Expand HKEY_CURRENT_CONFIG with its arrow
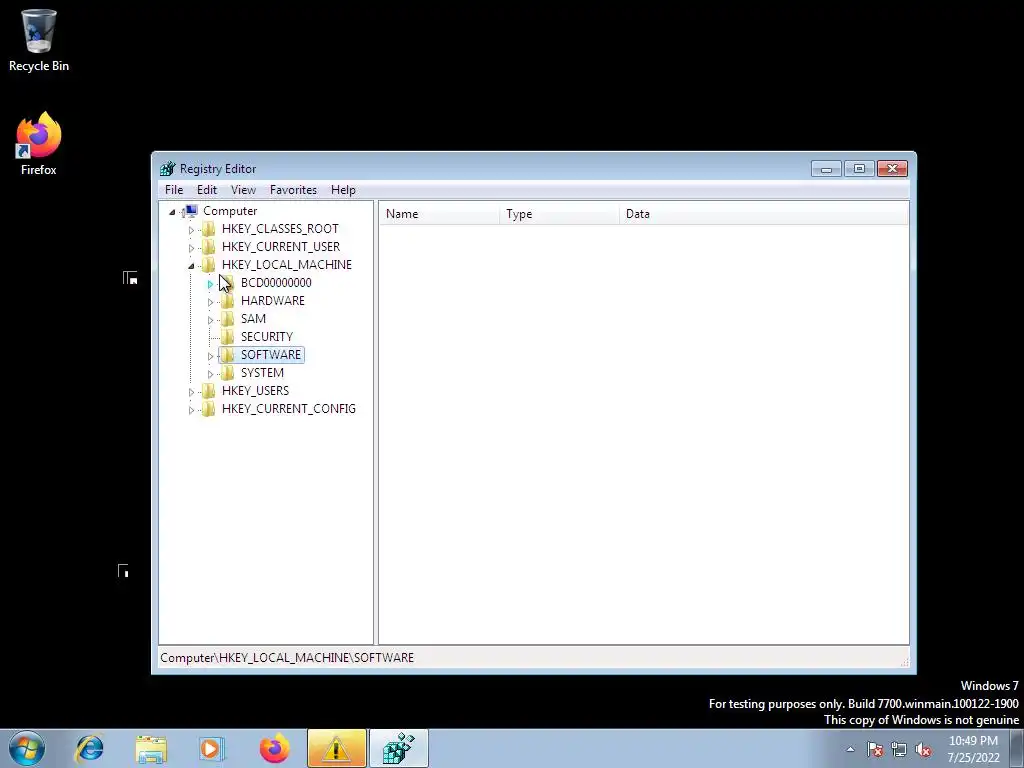The height and width of the screenshot is (768, 1024). click(191, 410)
